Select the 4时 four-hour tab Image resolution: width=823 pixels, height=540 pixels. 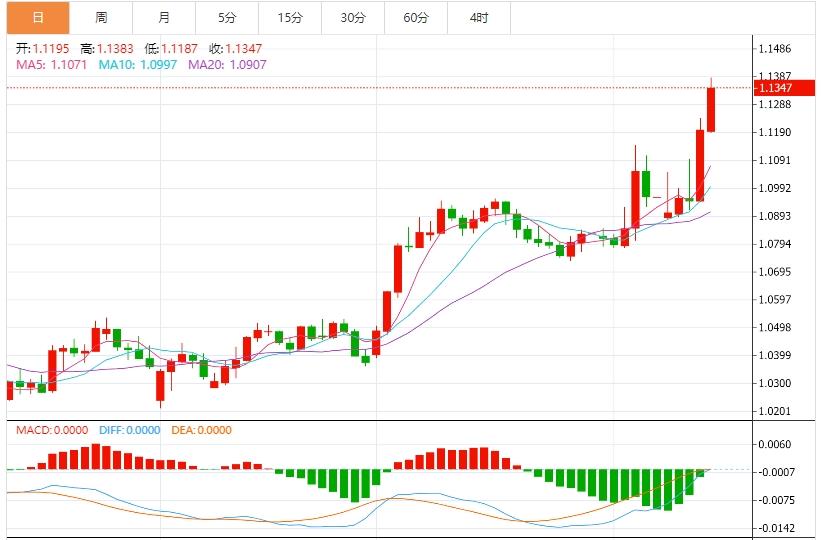click(479, 18)
